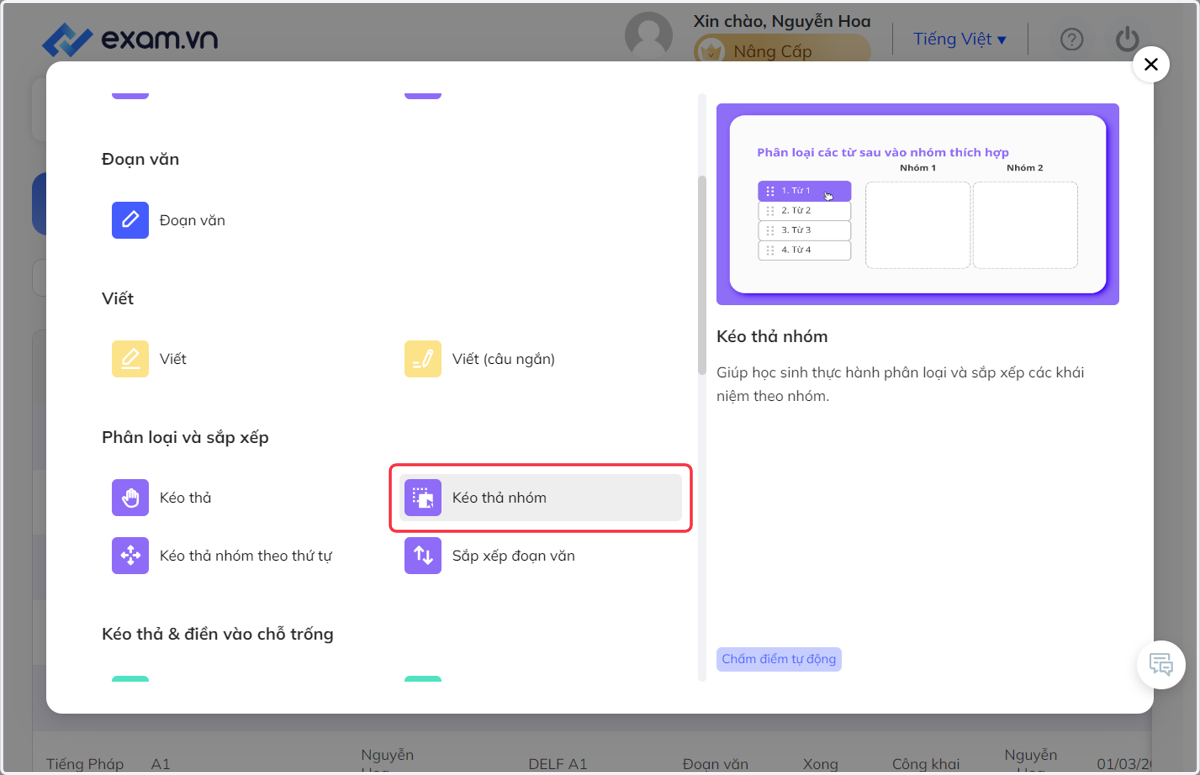Close the question type dialog
The height and width of the screenshot is (775, 1200).
[x=1151, y=64]
